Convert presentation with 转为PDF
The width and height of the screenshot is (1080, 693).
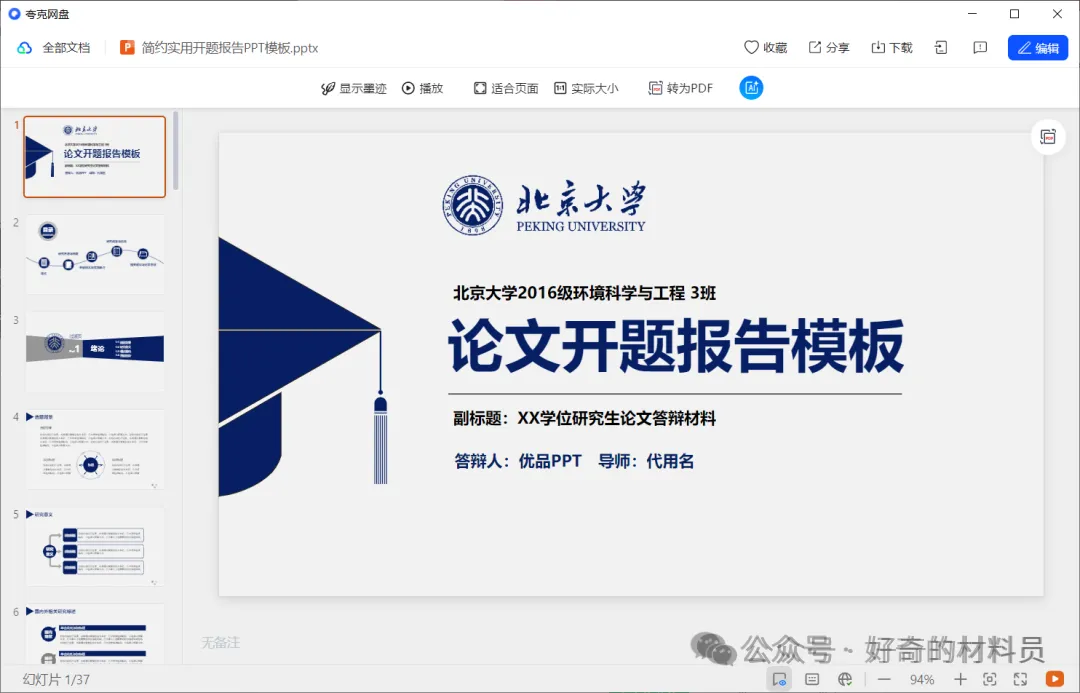tap(681, 88)
